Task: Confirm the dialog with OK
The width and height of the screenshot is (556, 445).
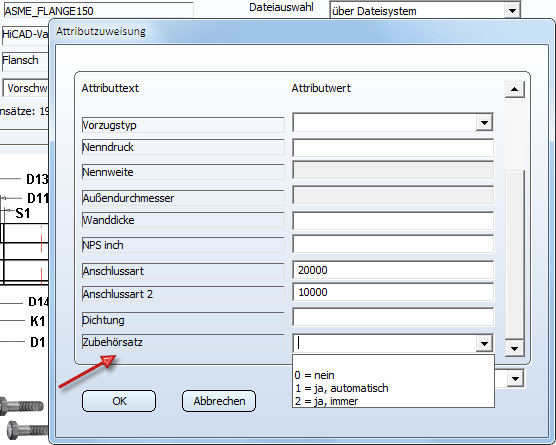Action: tap(119, 401)
